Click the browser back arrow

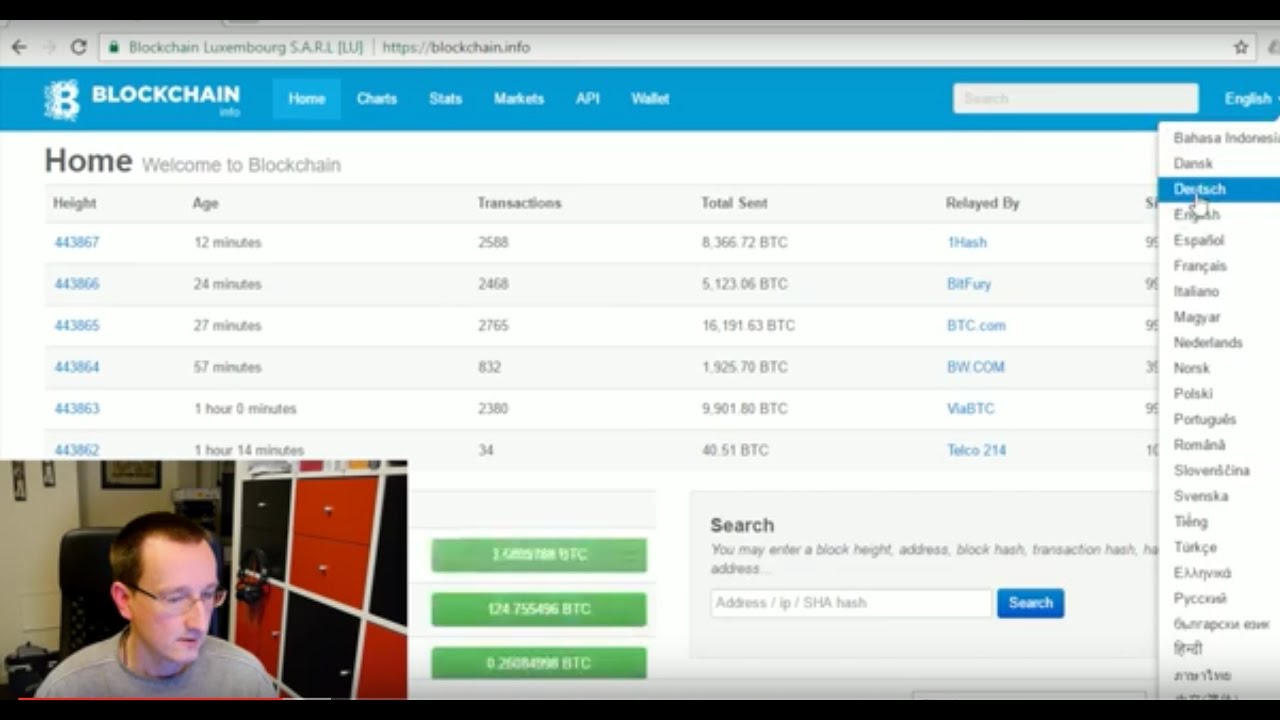19,47
